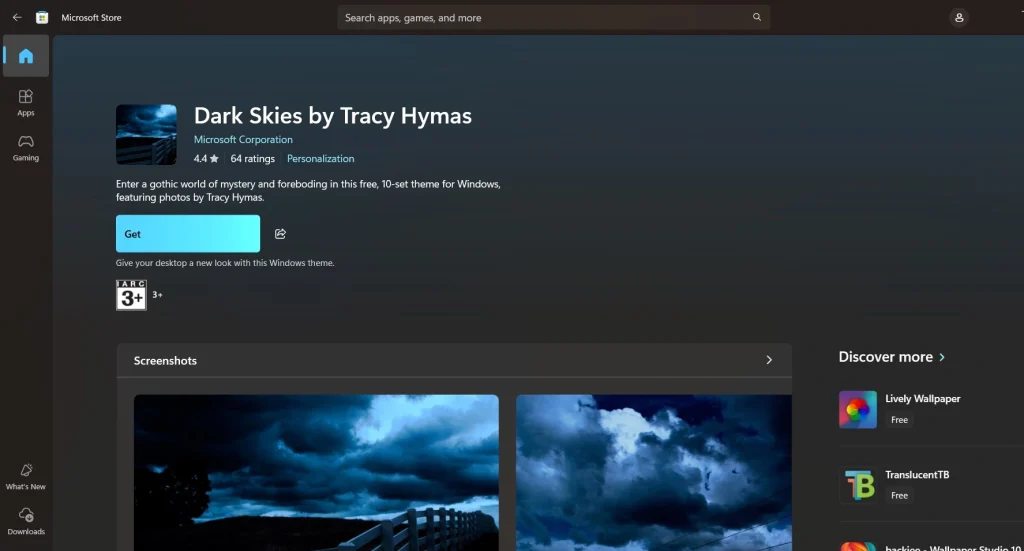Open Microsoft Corporation publisher link
This screenshot has height=551, width=1024.
click(243, 140)
